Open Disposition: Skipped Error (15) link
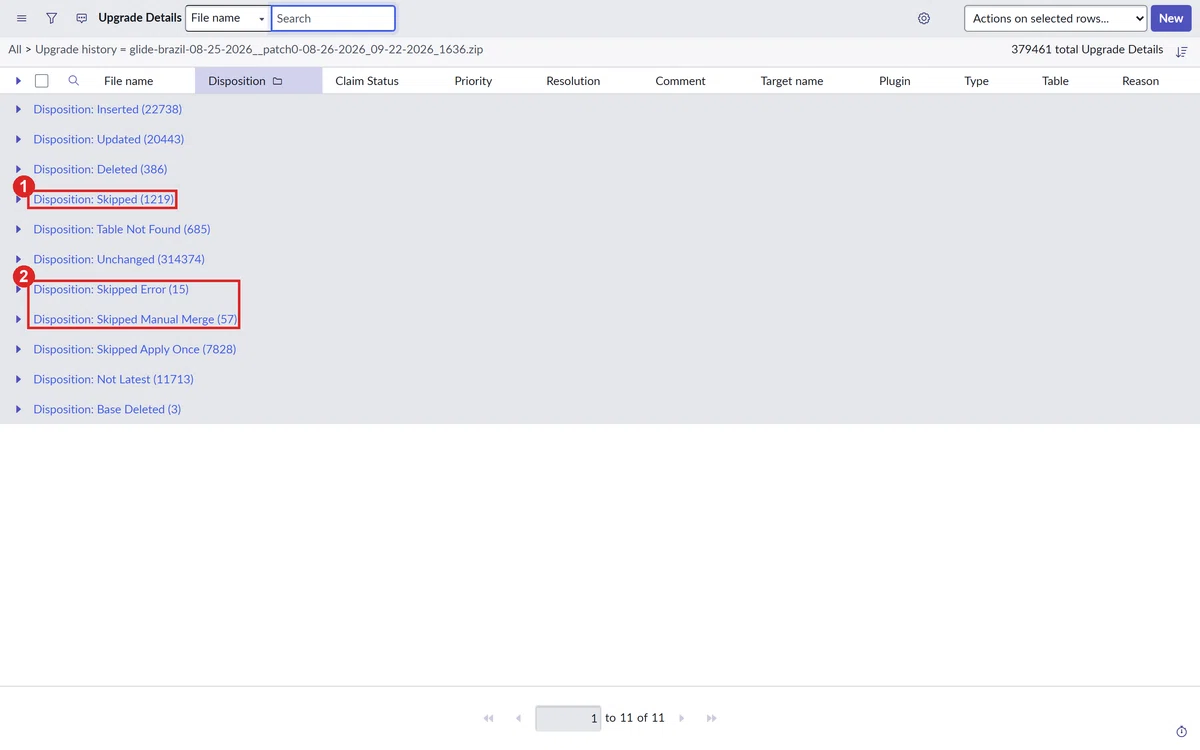The image size is (1200, 750). (x=111, y=289)
